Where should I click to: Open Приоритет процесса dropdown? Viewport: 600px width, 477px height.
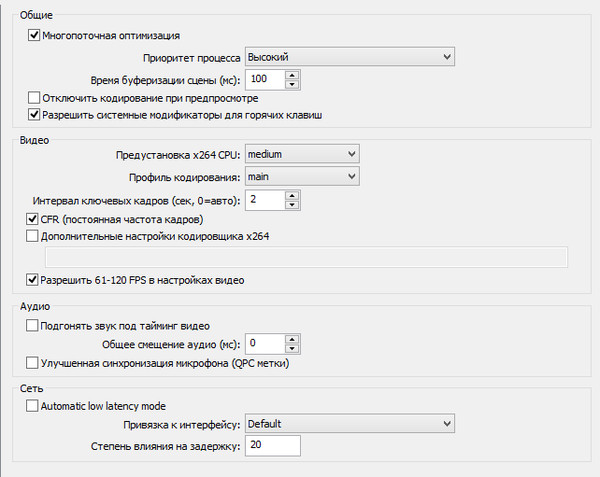click(x=350, y=57)
